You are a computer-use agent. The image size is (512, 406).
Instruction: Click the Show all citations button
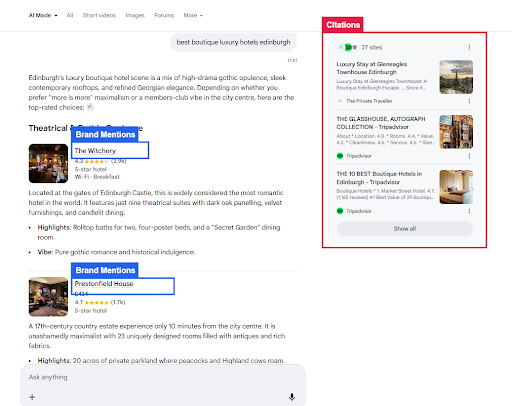[405, 229]
